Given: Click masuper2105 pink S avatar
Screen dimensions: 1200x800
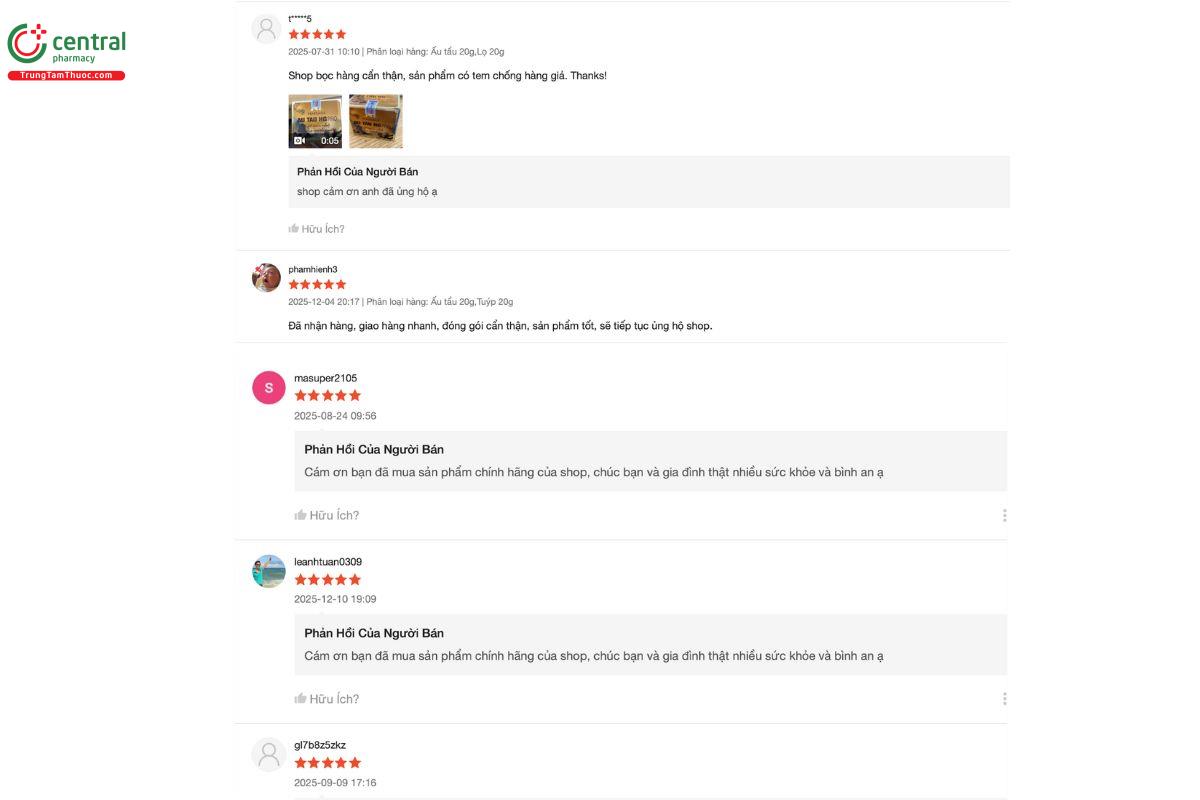Looking at the screenshot, I should pos(268,387).
